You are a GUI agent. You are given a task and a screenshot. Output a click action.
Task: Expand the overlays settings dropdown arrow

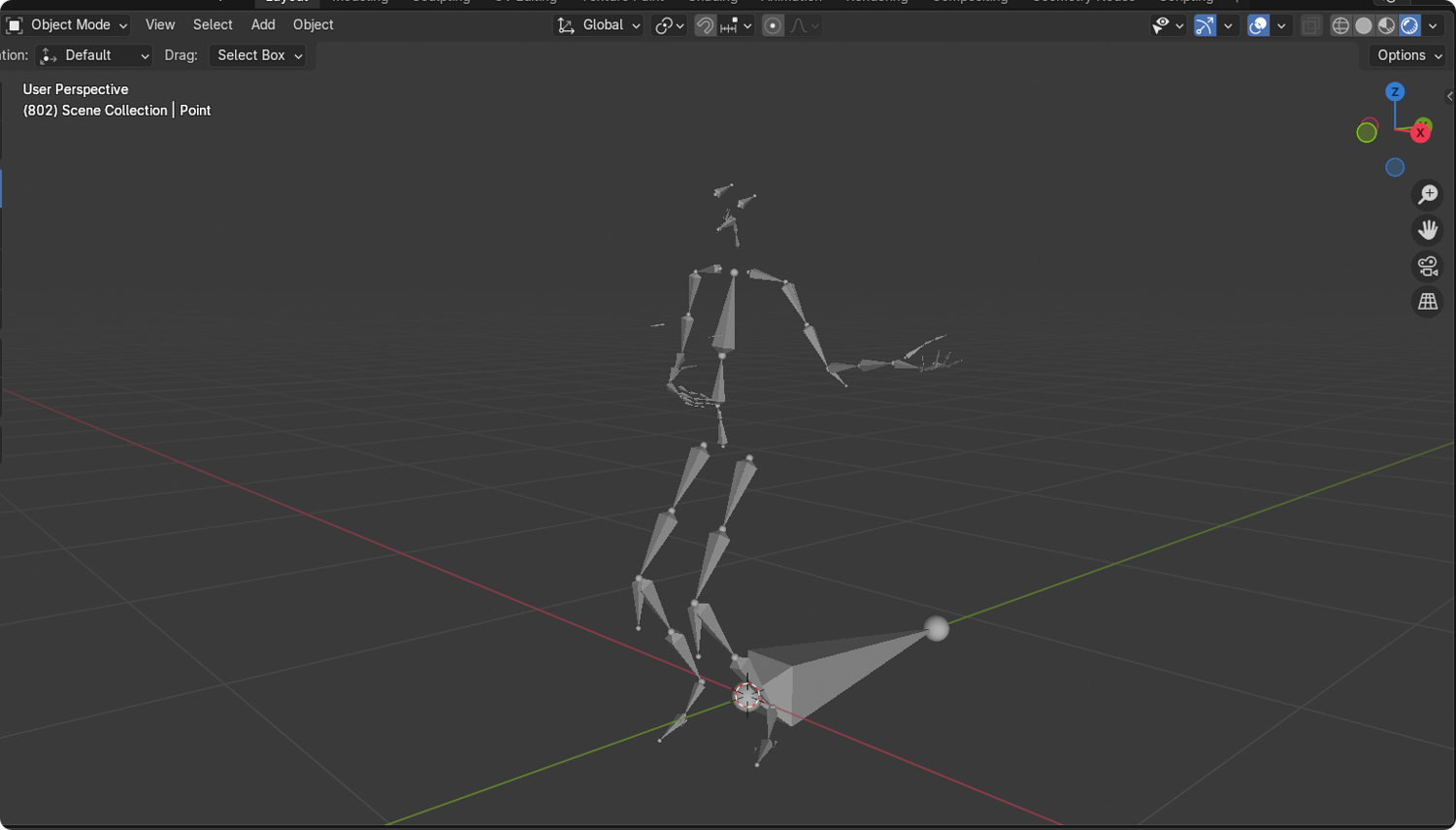click(1281, 26)
